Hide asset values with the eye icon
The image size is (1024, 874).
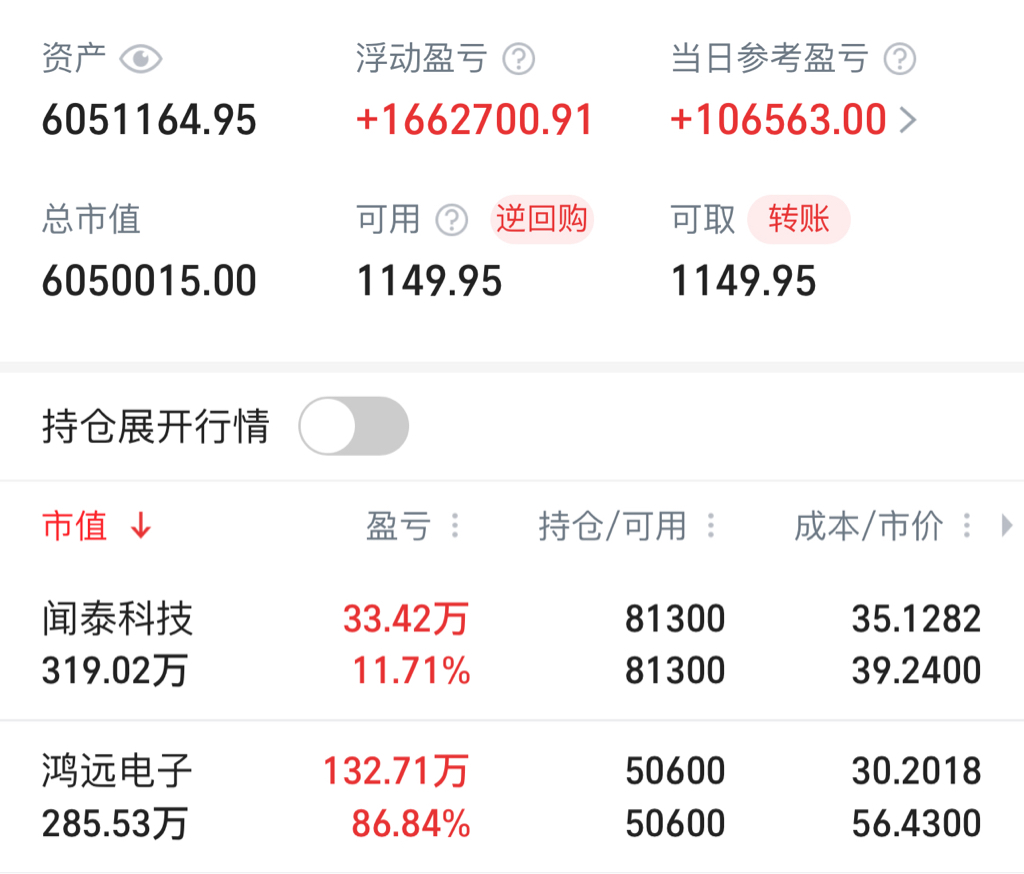click(140, 59)
